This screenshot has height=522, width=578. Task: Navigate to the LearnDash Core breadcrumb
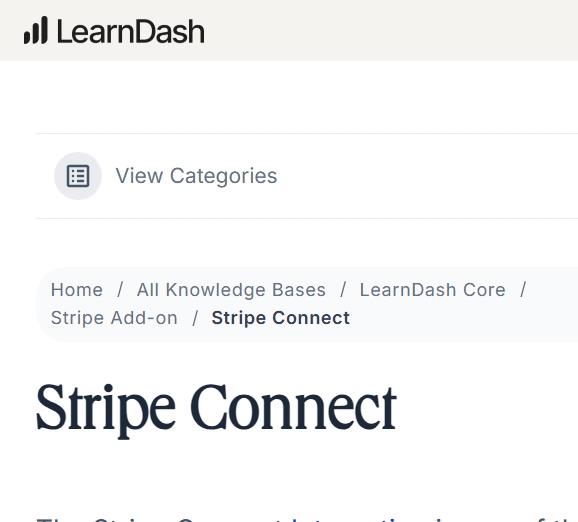point(432,290)
